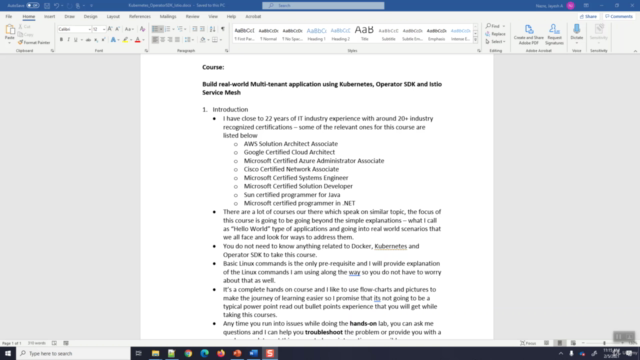Collapse the ribbon
Viewport: 640px width, 360px height.
click(x=635, y=51)
